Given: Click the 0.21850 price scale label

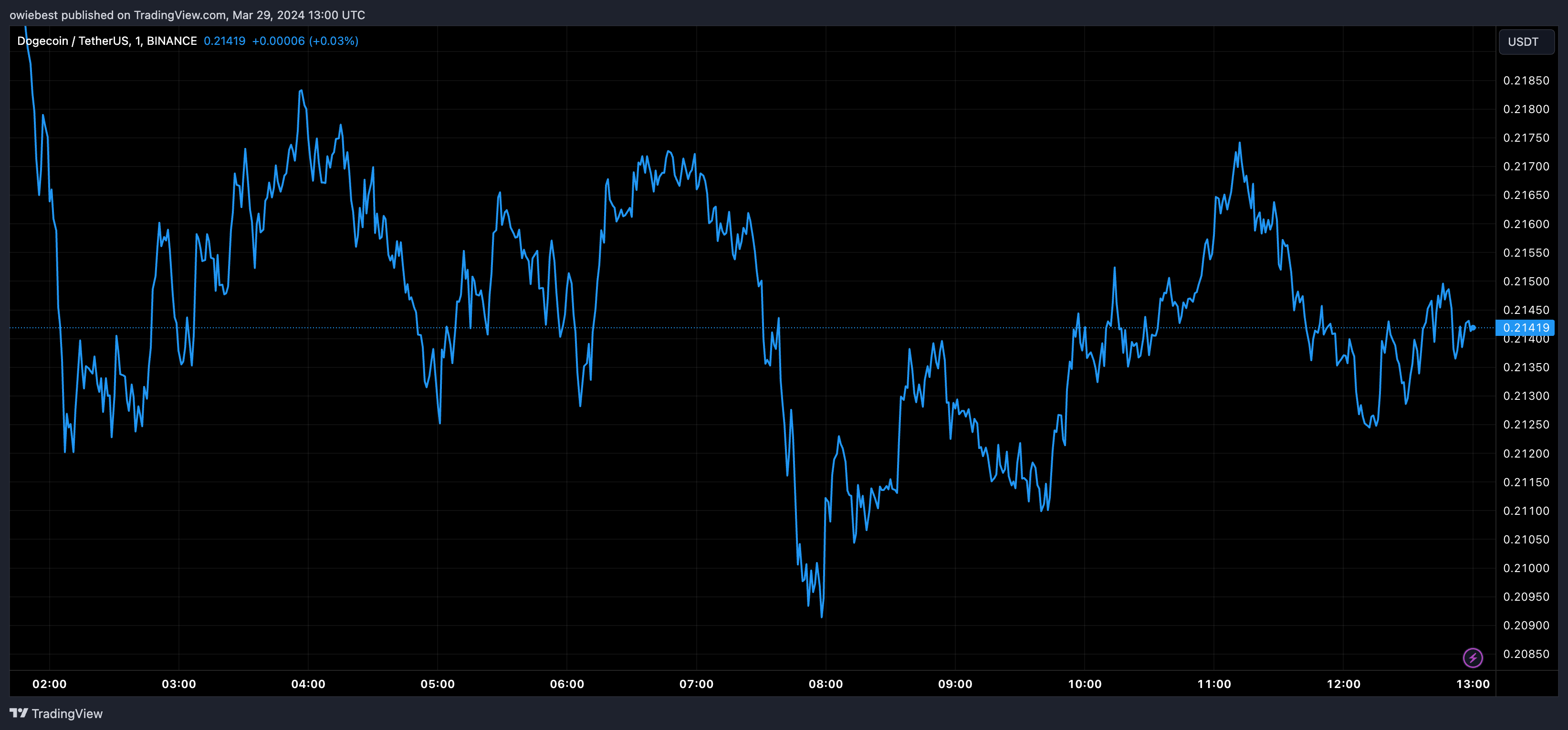Looking at the screenshot, I should click(x=1526, y=80).
